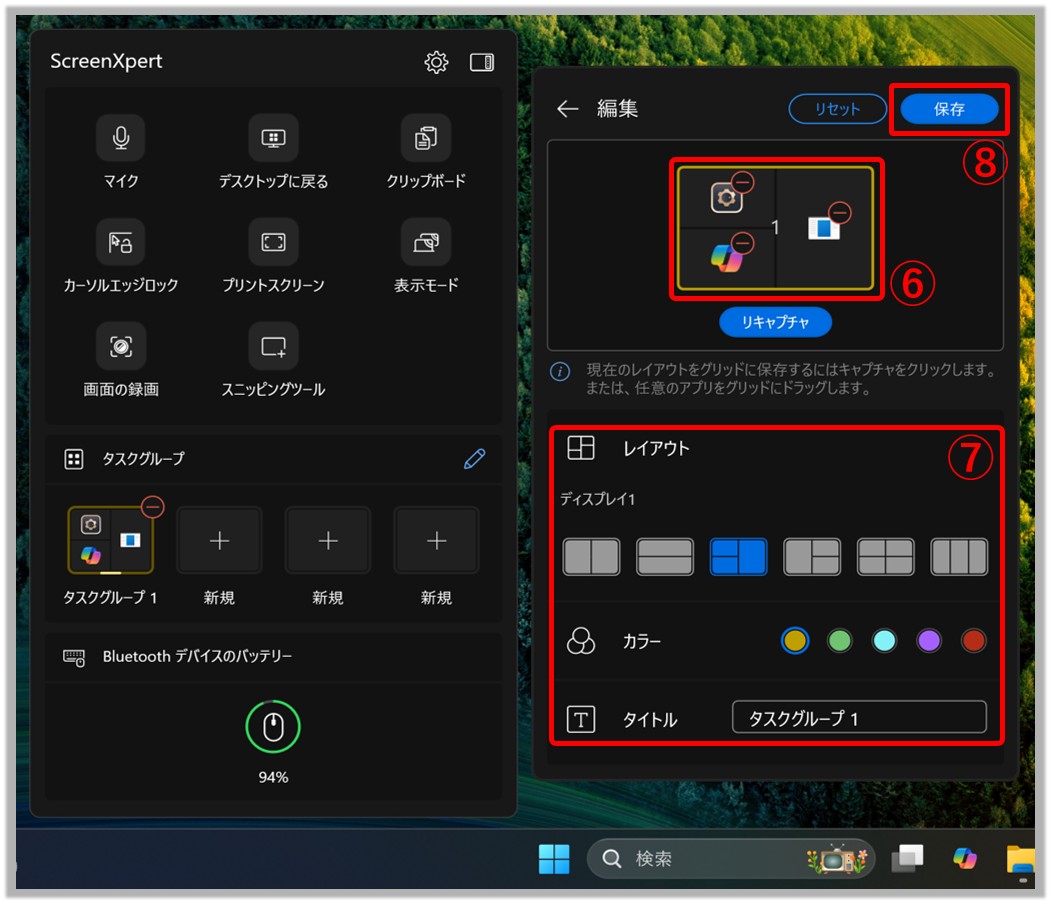Screen dimensions: 1051x903
Task: Toggle the ScreenXpert panel dock icon
Action: pyautogui.click(x=481, y=62)
